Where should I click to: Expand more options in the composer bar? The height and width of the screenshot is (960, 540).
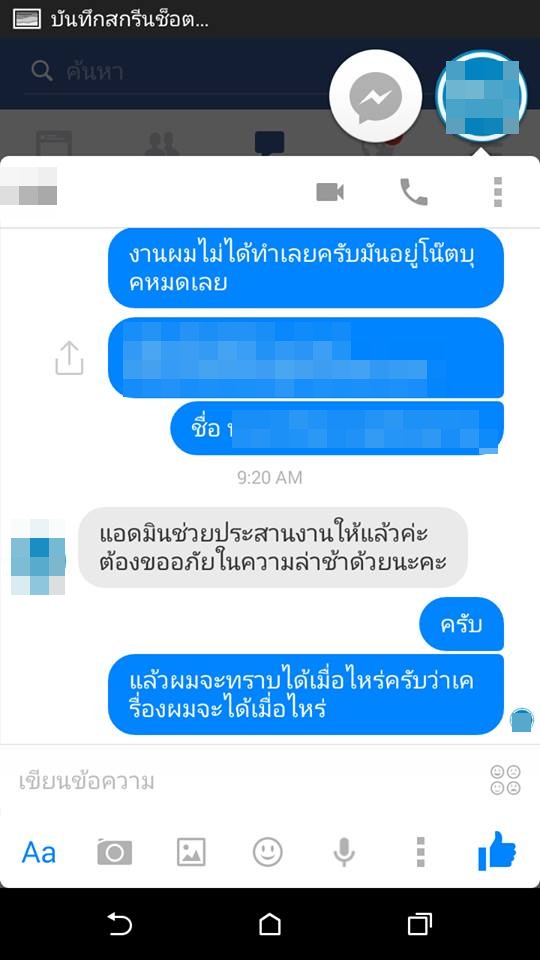pos(420,852)
